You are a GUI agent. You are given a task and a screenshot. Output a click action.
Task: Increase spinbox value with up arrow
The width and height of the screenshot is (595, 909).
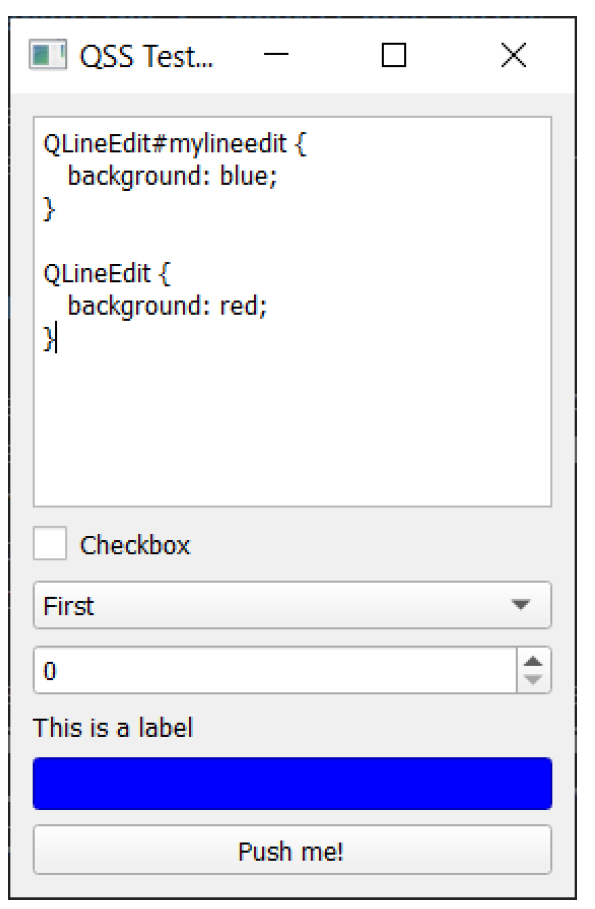point(533,661)
